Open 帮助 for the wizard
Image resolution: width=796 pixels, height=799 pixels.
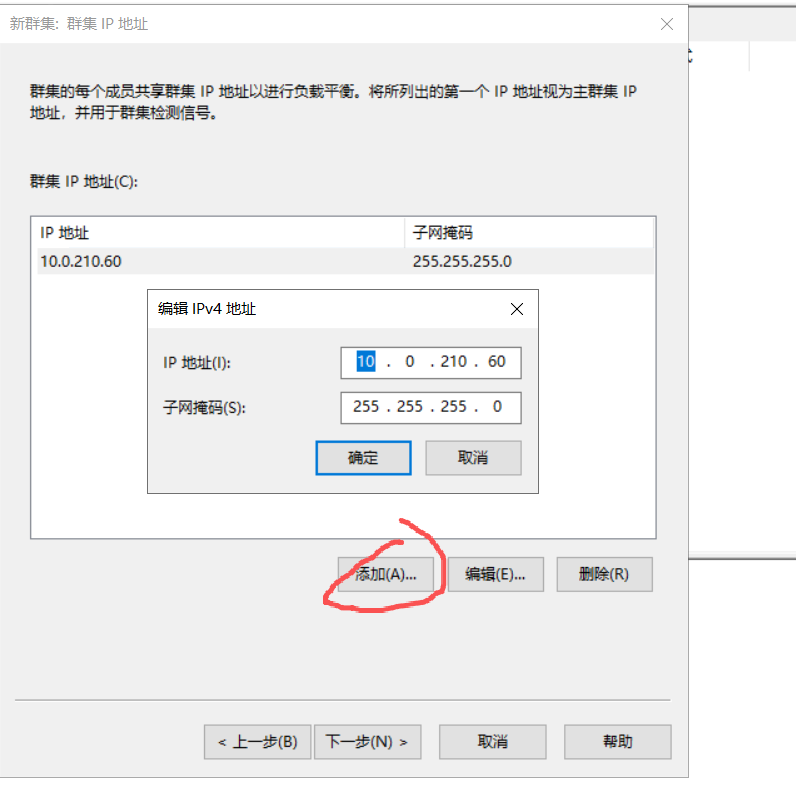pyautogui.click(x=617, y=742)
